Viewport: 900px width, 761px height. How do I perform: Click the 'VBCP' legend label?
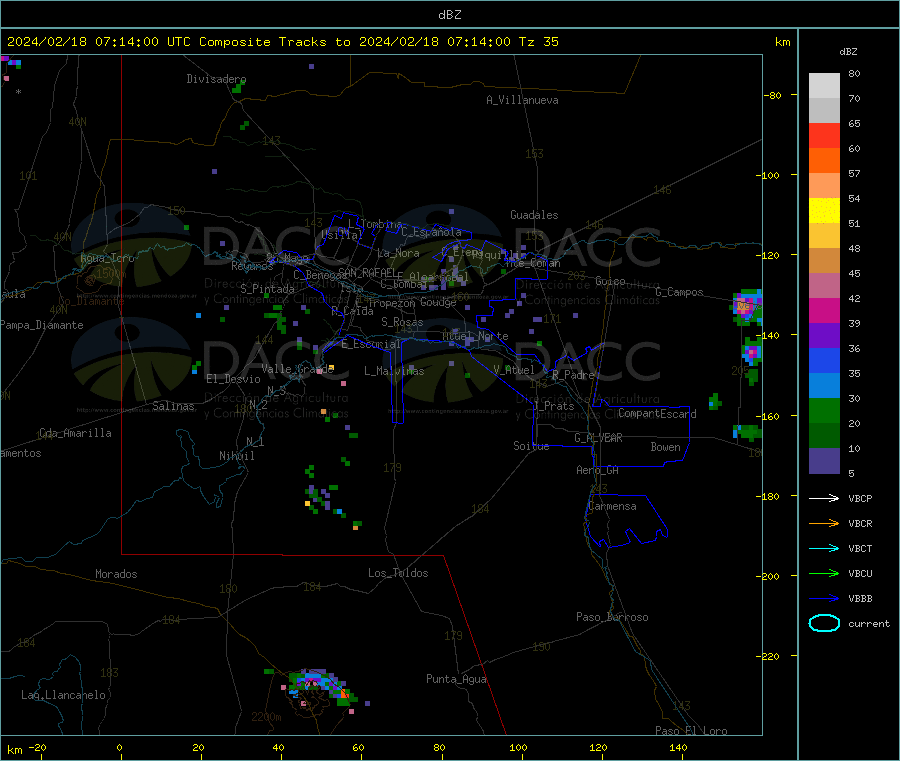click(860, 498)
